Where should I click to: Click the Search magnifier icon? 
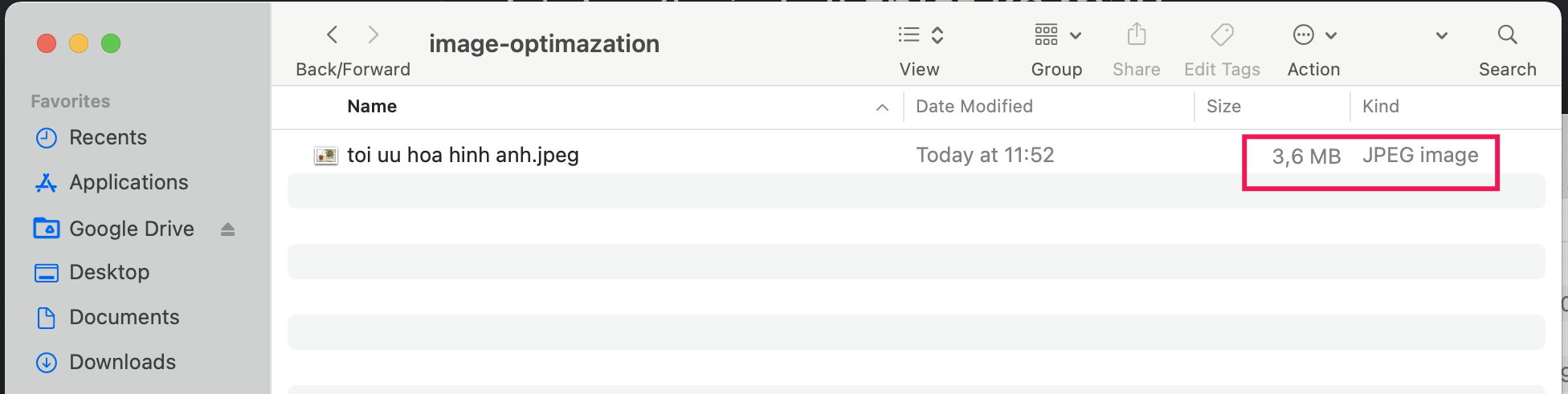[x=1507, y=35]
